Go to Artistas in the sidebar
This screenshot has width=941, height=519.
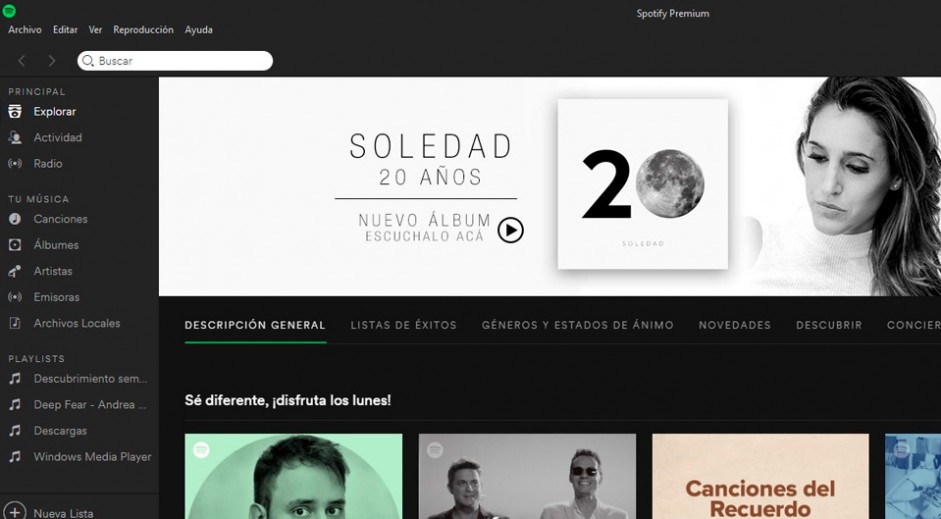(x=53, y=271)
